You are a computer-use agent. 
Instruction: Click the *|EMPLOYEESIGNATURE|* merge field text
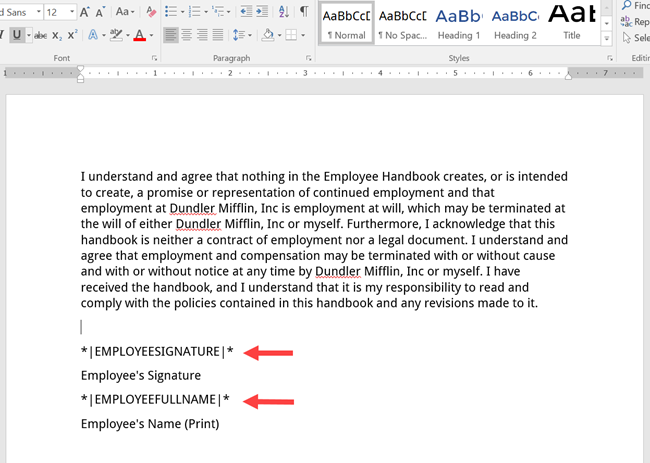coord(157,351)
